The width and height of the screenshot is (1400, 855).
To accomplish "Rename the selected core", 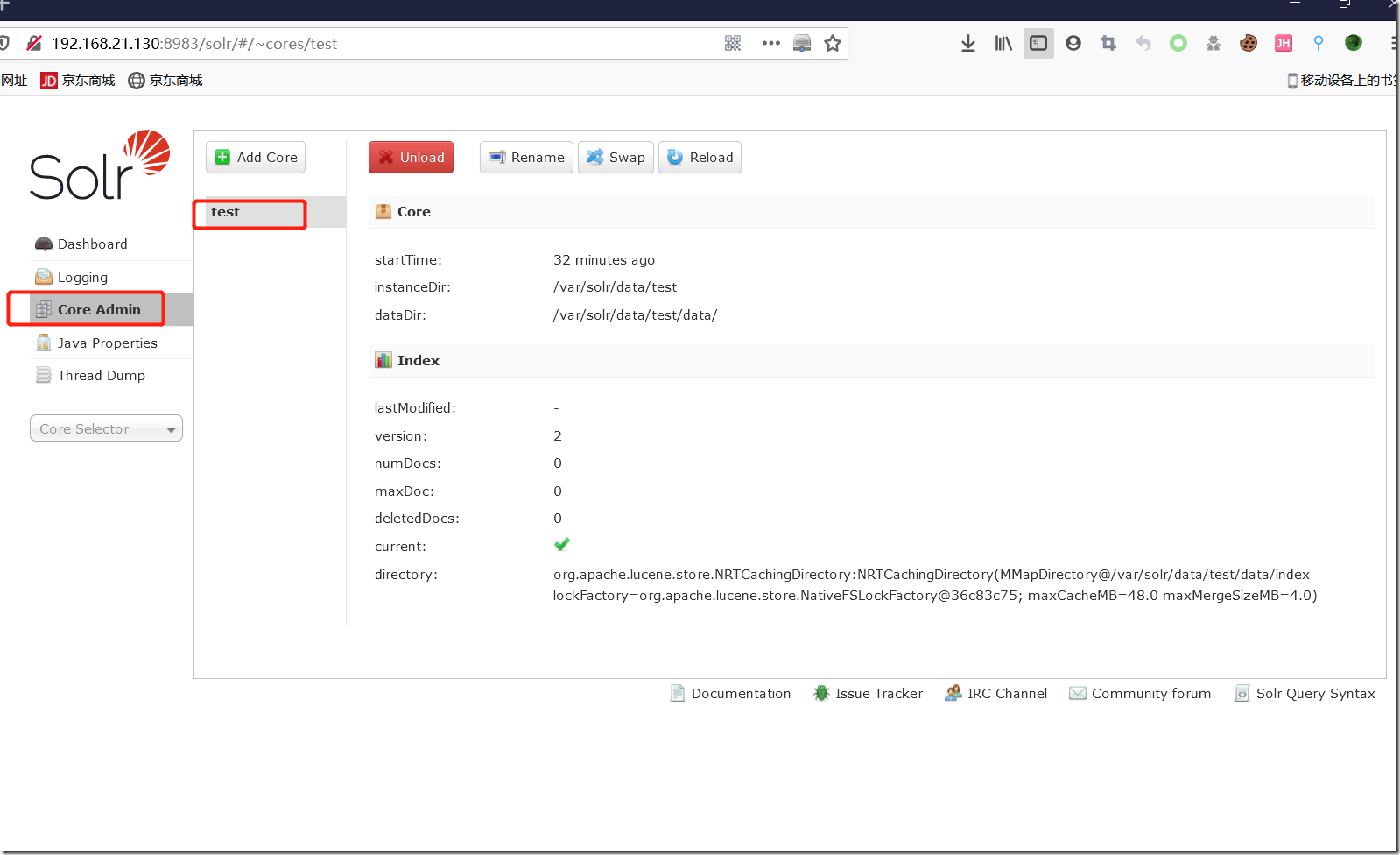I will point(526,158).
